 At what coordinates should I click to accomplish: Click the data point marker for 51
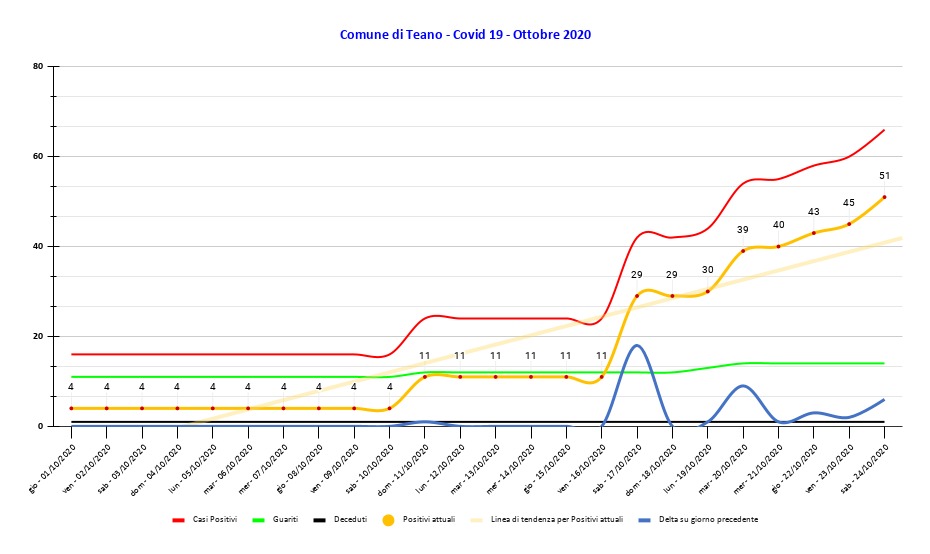click(x=884, y=197)
